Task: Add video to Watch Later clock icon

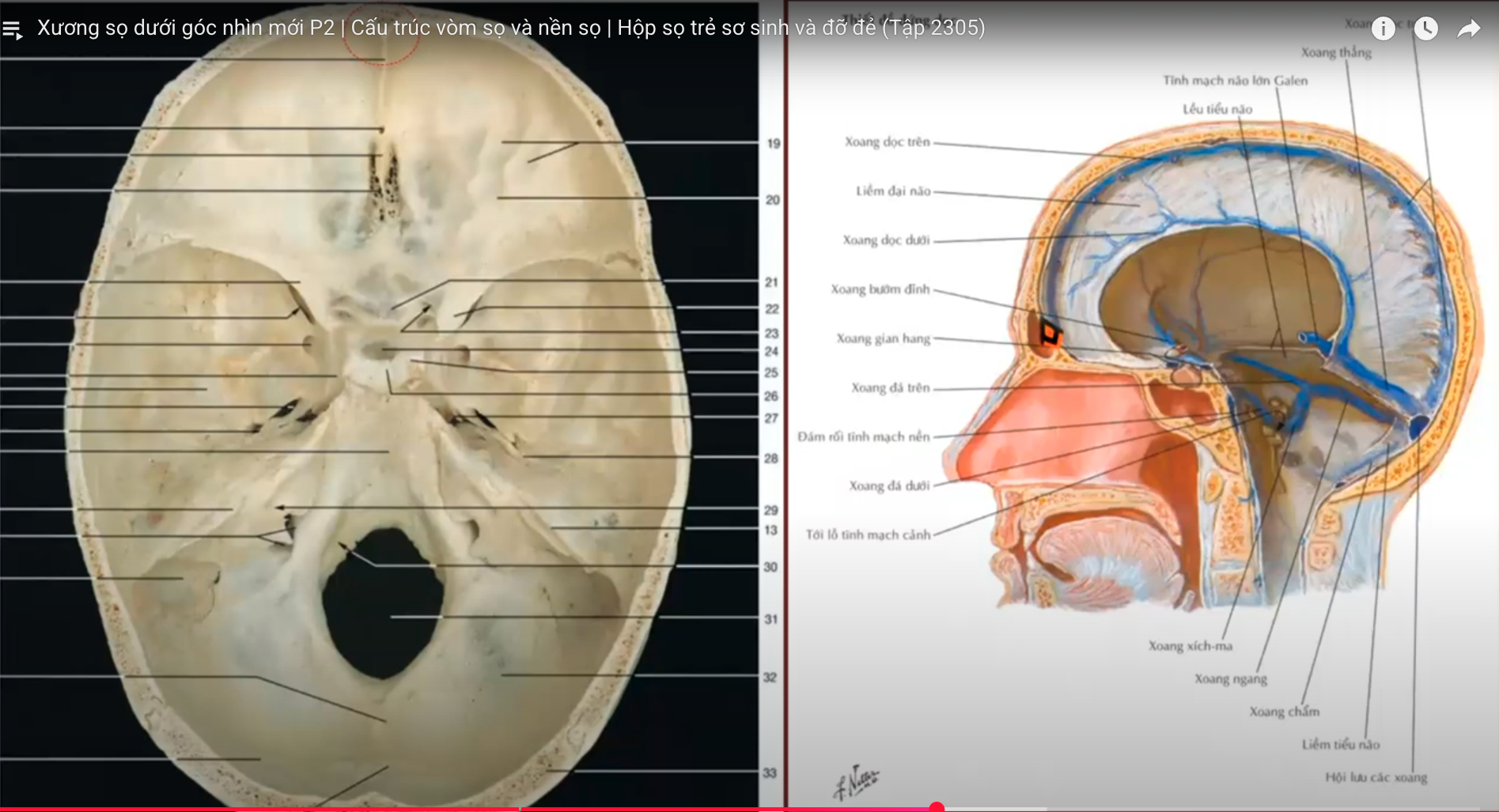Action: coord(1425,29)
